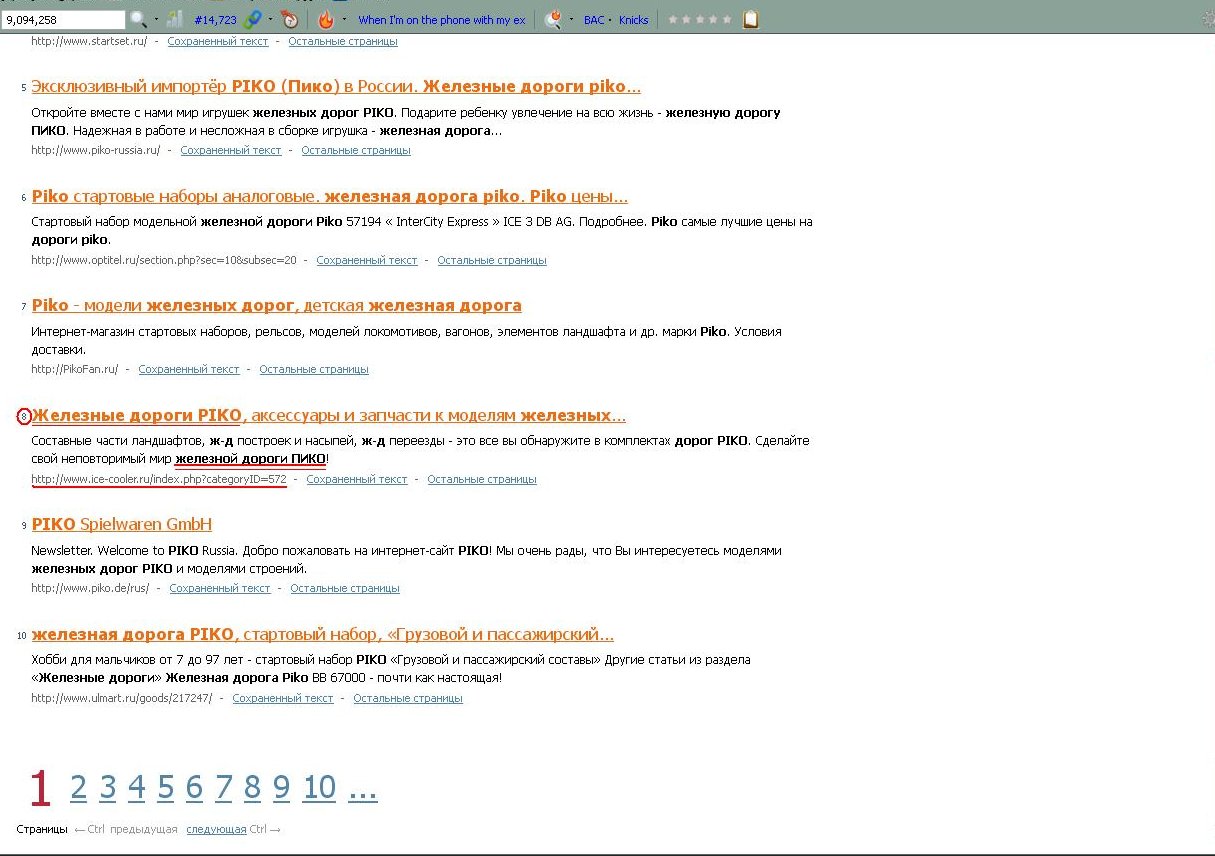1215x856 pixels.
Task: Click the toolbar magnifier search icon
Action: point(138,19)
